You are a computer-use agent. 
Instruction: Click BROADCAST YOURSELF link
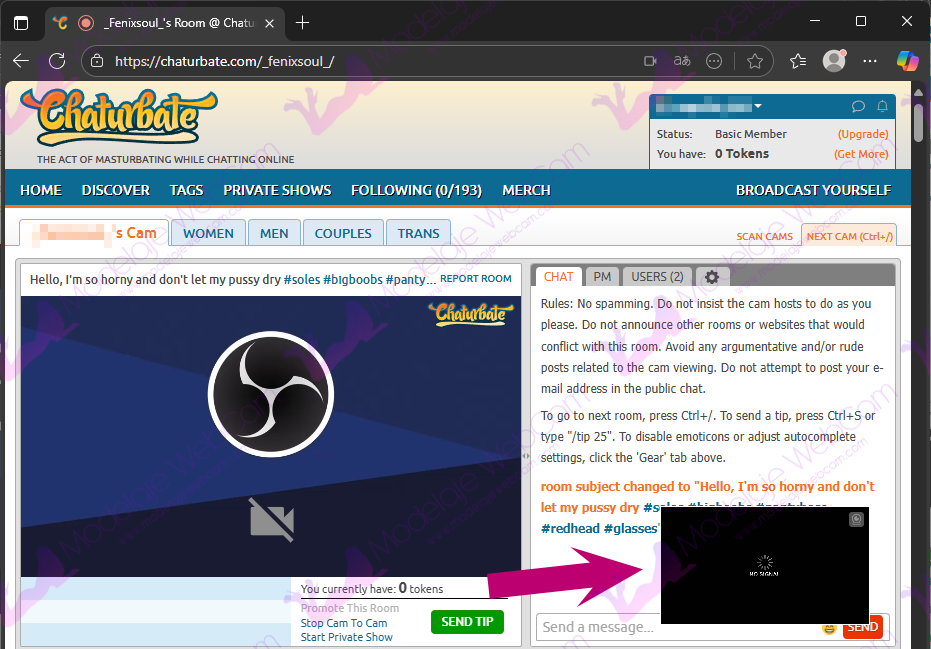[813, 190]
